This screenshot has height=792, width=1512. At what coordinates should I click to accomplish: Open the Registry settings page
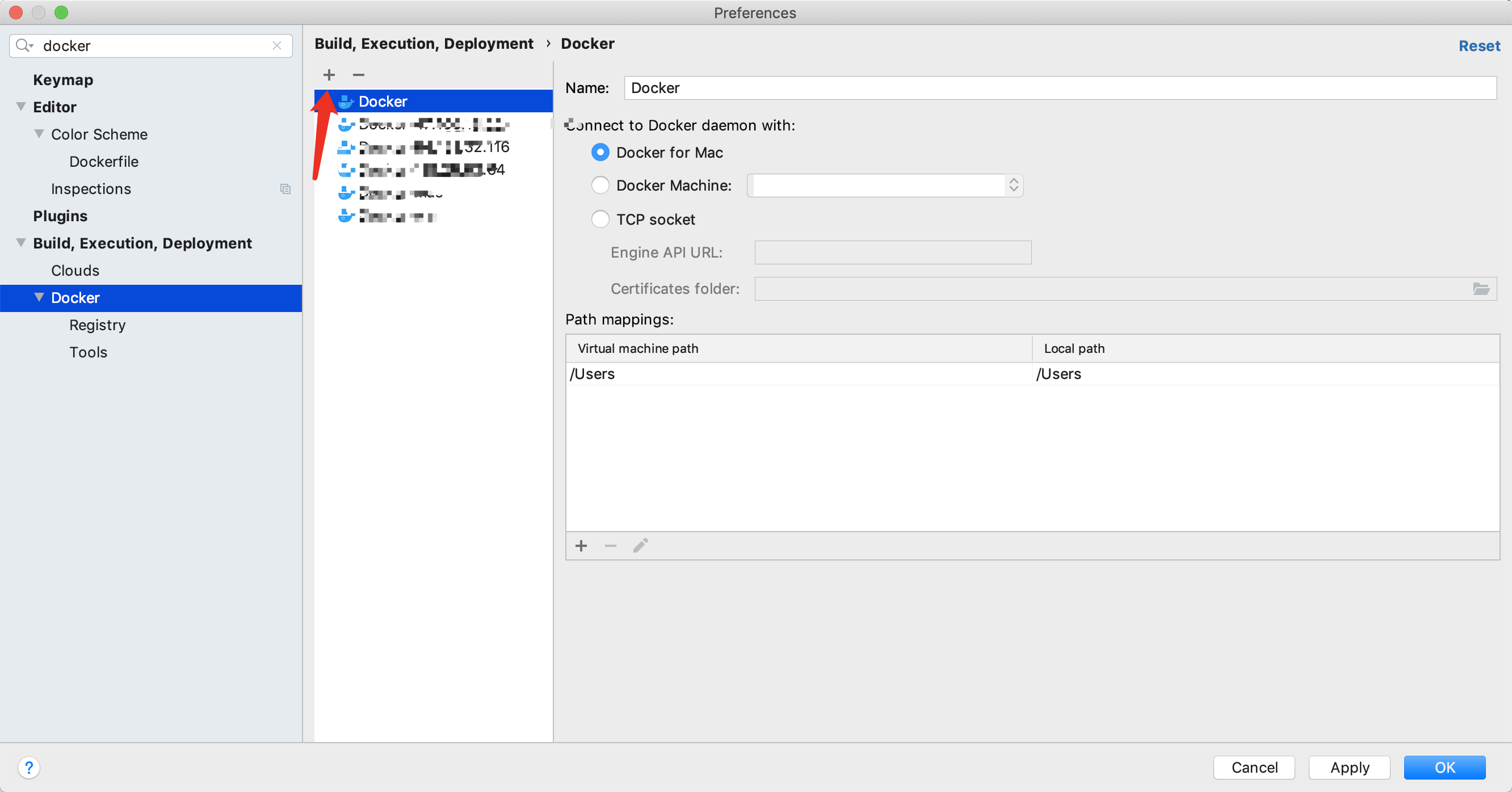[98, 325]
